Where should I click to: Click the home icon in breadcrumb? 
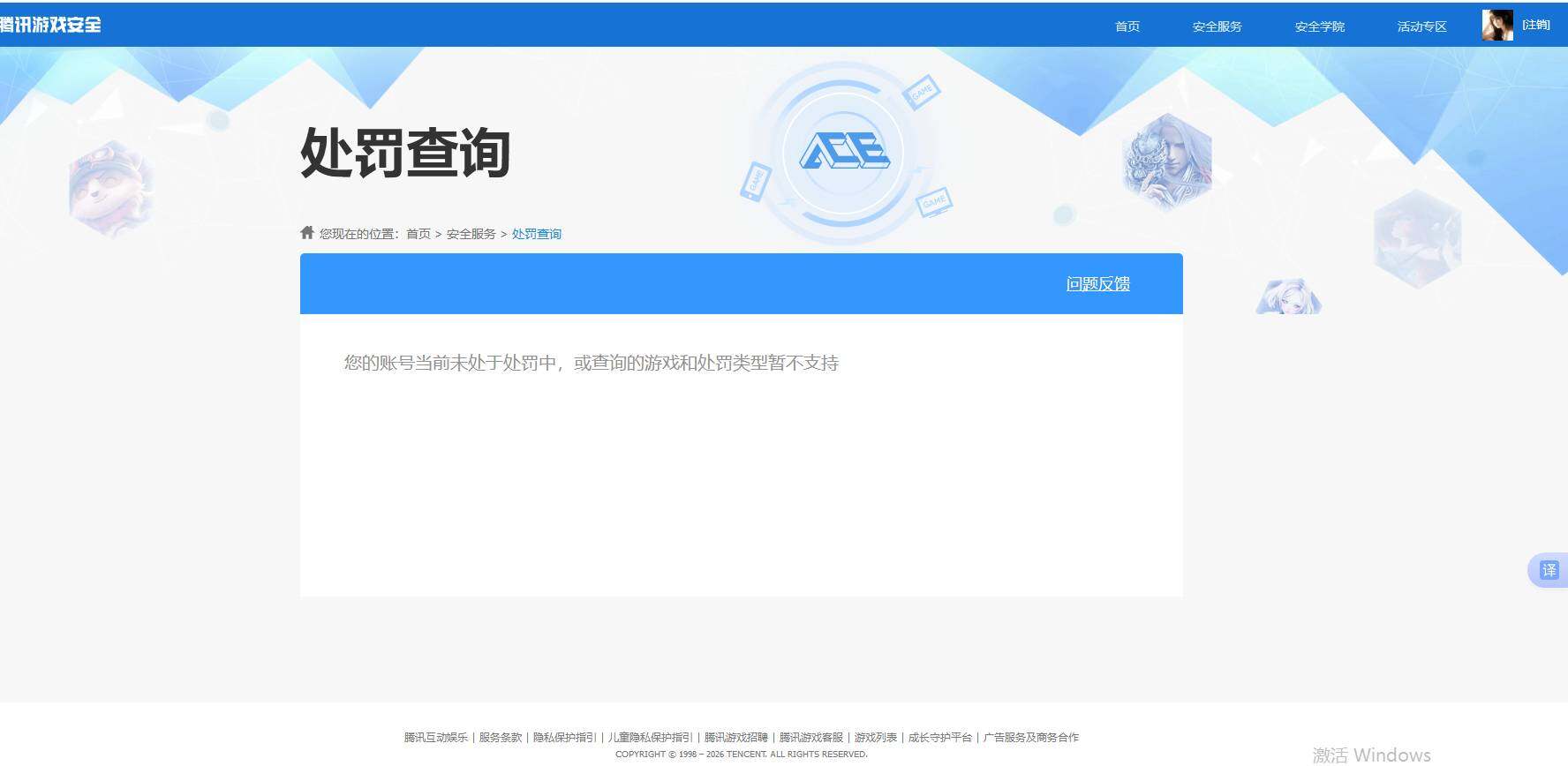[307, 232]
